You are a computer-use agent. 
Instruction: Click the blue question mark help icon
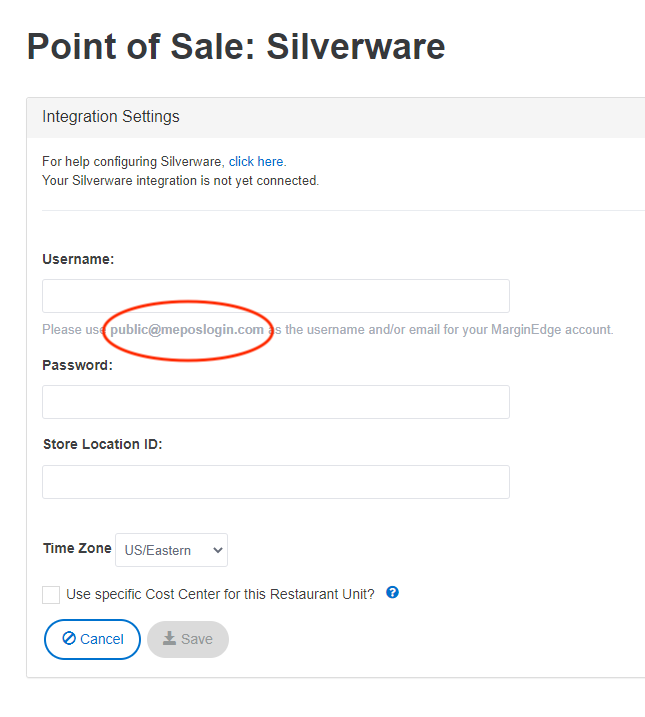click(392, 593)
